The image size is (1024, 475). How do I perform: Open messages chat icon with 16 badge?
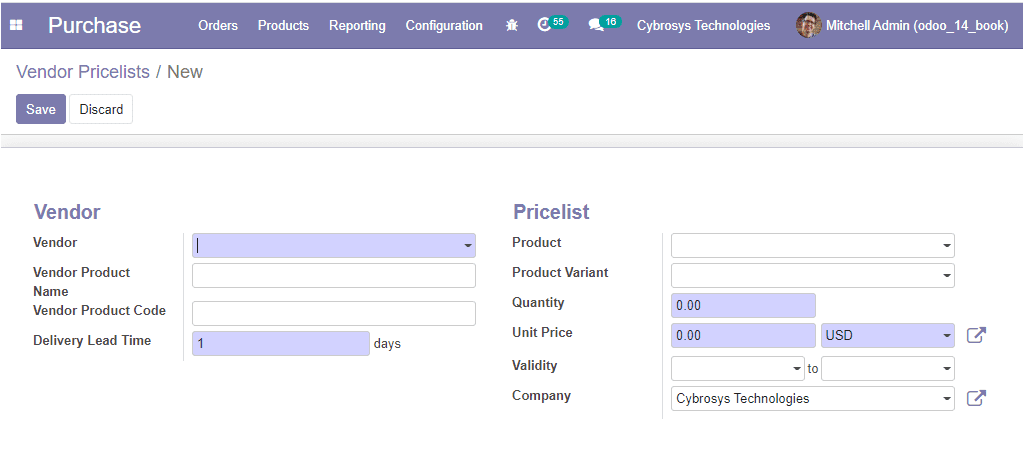pyautogui.click(x=597, y=25)
